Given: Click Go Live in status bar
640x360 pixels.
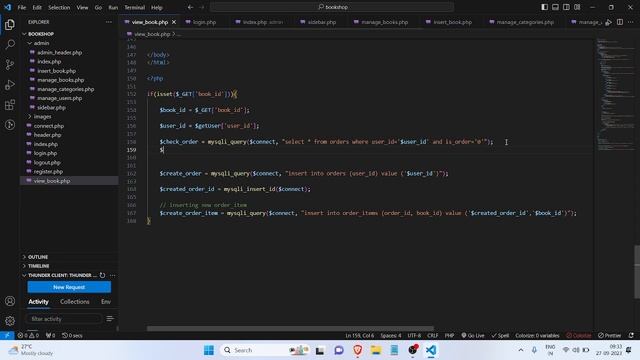Looking at the screenshot, I should (473, 335).
